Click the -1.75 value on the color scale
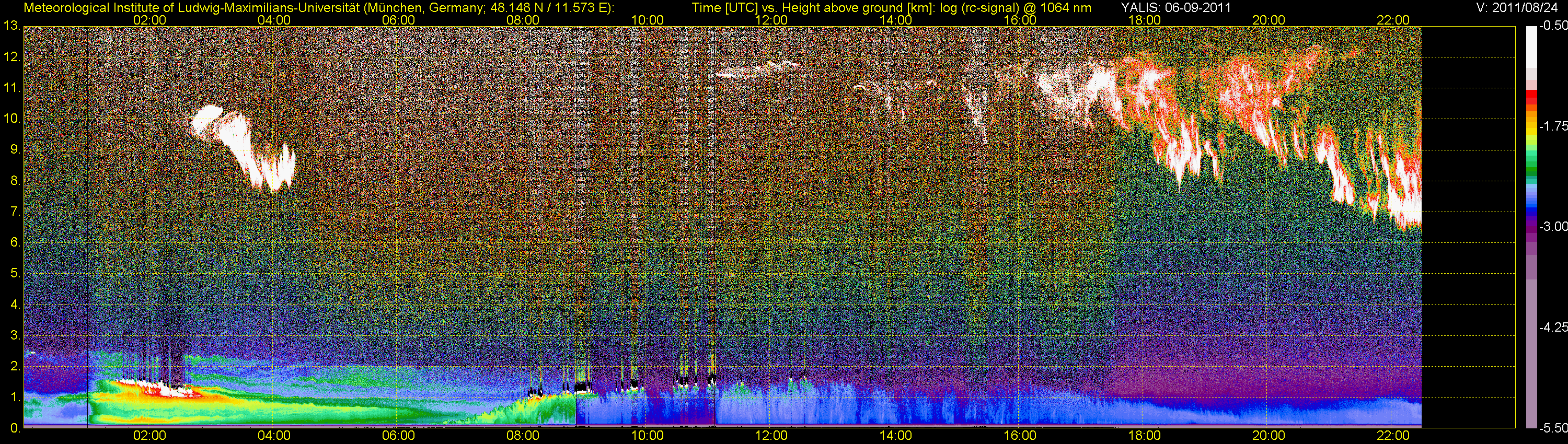Image resolution: width=1568 pixels, height=444 pixels. [1553, 126]
